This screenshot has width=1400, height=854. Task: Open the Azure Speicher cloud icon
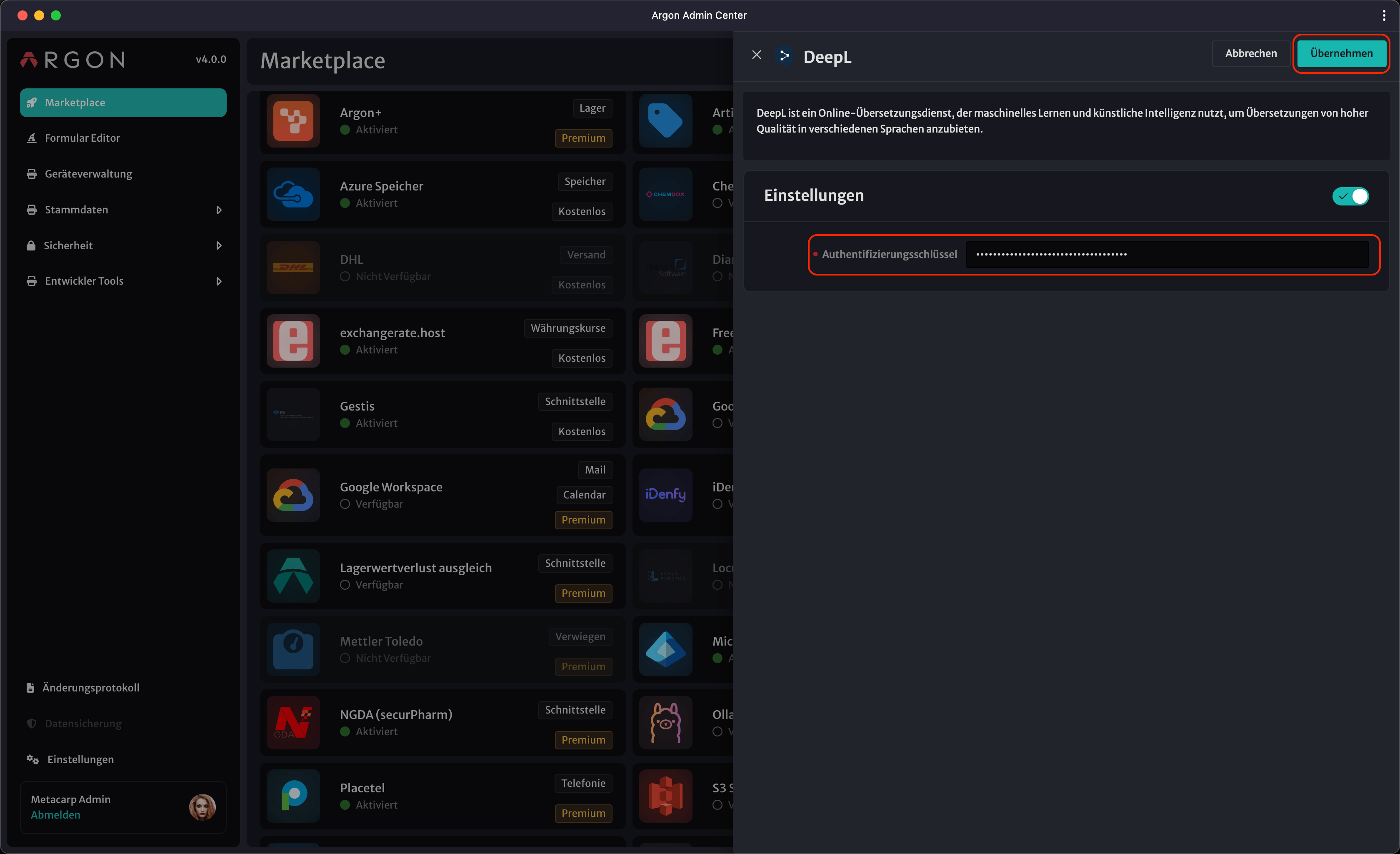293,194
